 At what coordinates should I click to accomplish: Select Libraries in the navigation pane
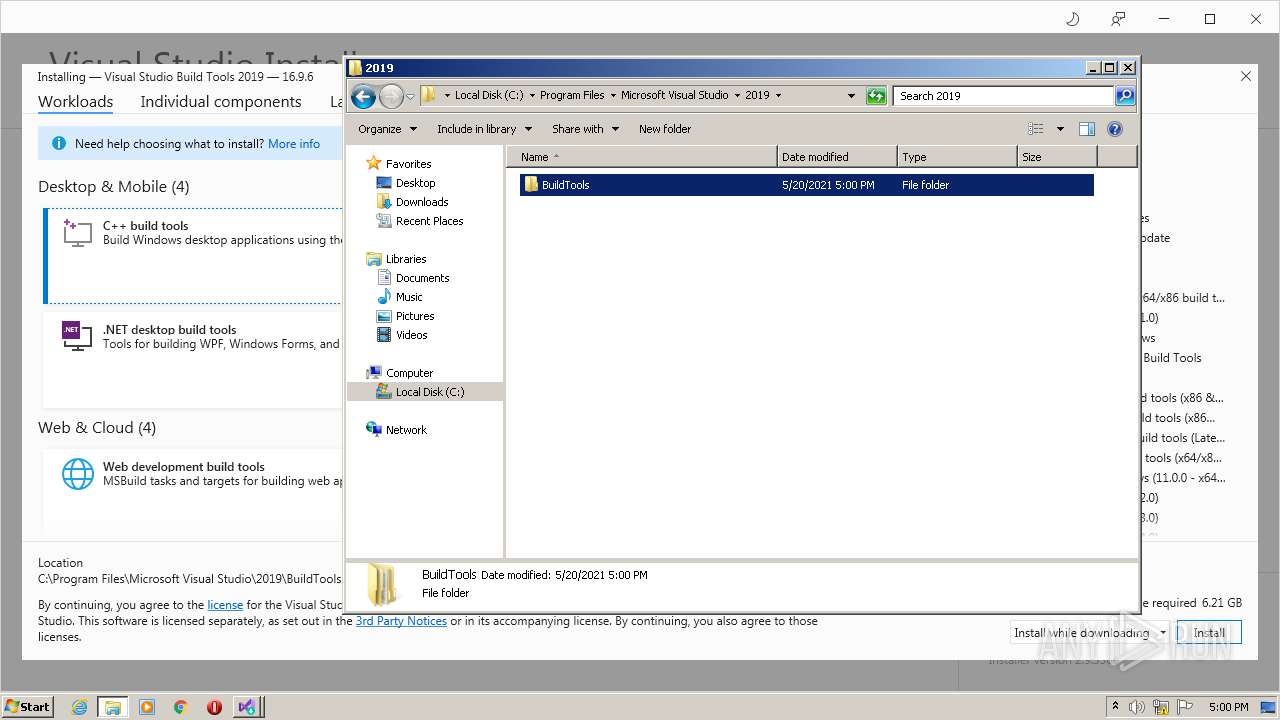pyautogui.click(x=406, y=259)
